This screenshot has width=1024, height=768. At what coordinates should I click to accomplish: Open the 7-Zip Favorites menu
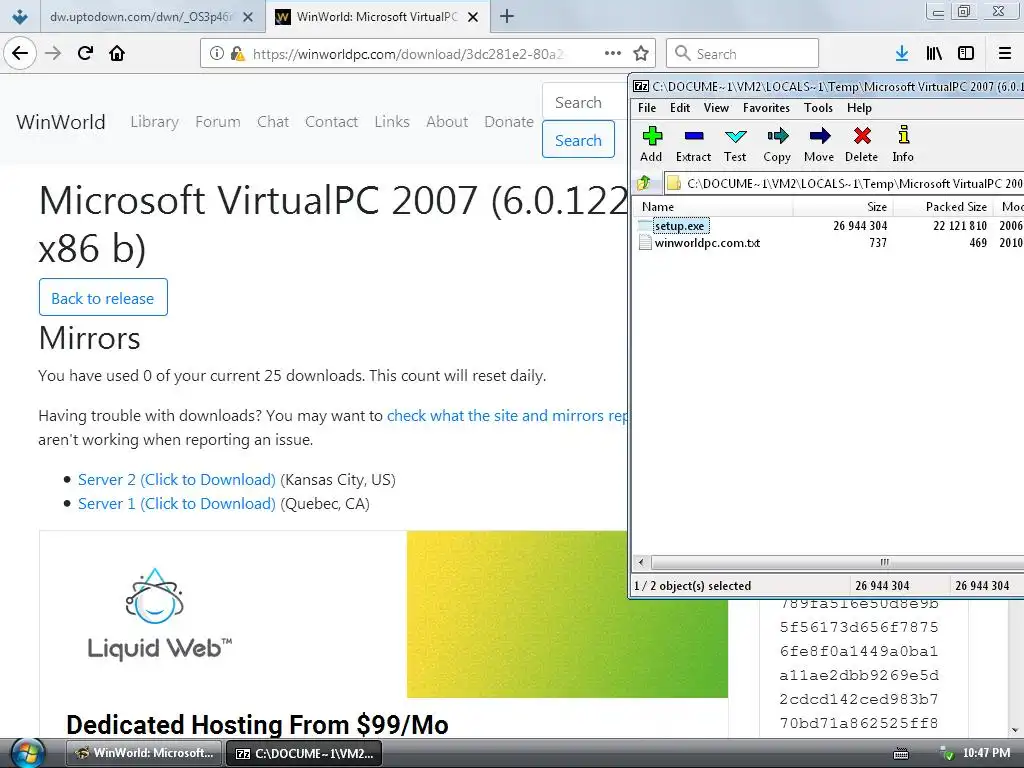pyautogui.click(x=766, y=108)
